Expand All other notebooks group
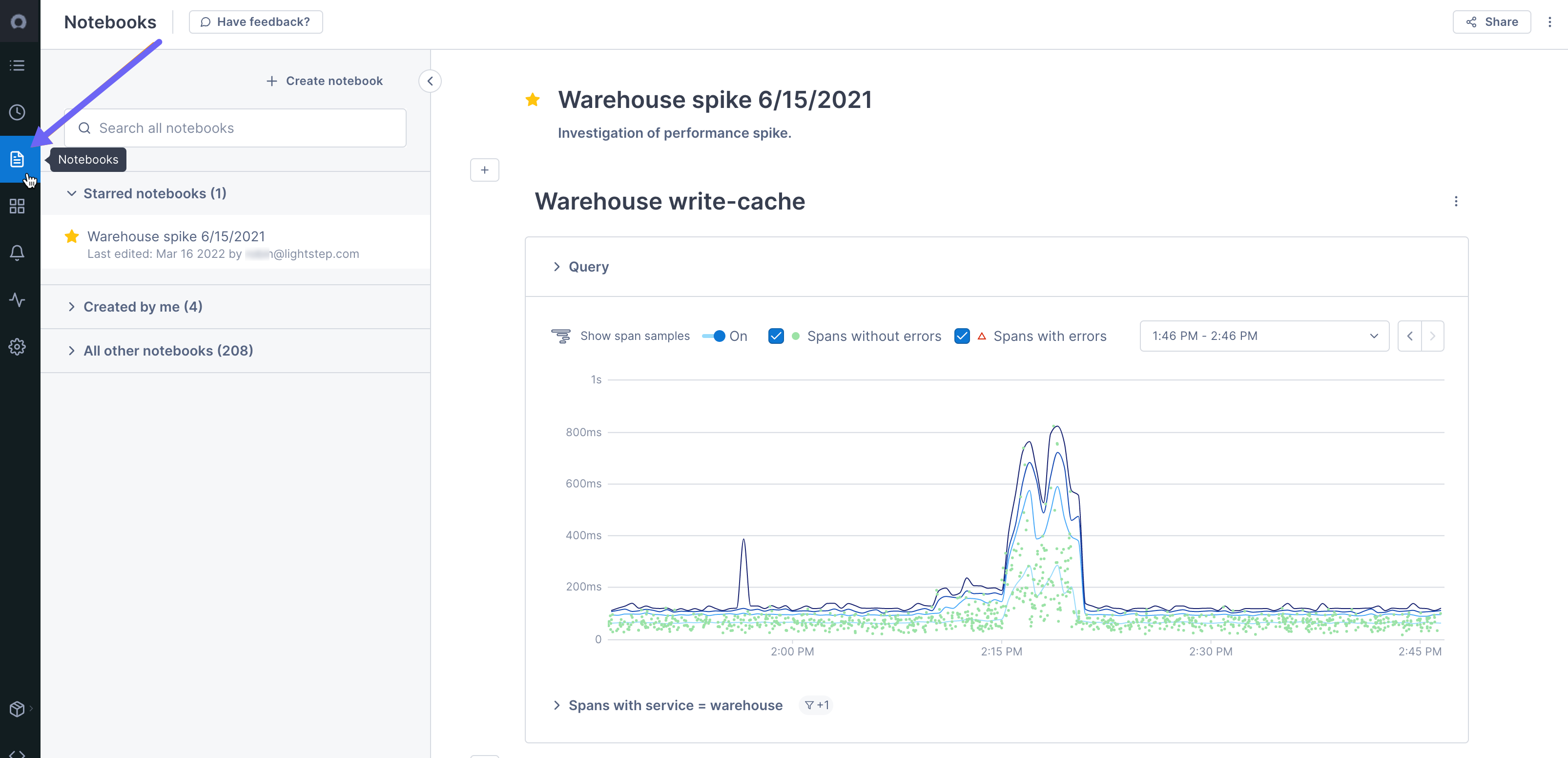The image size is (1568, 758). click(x=168, y=351)
